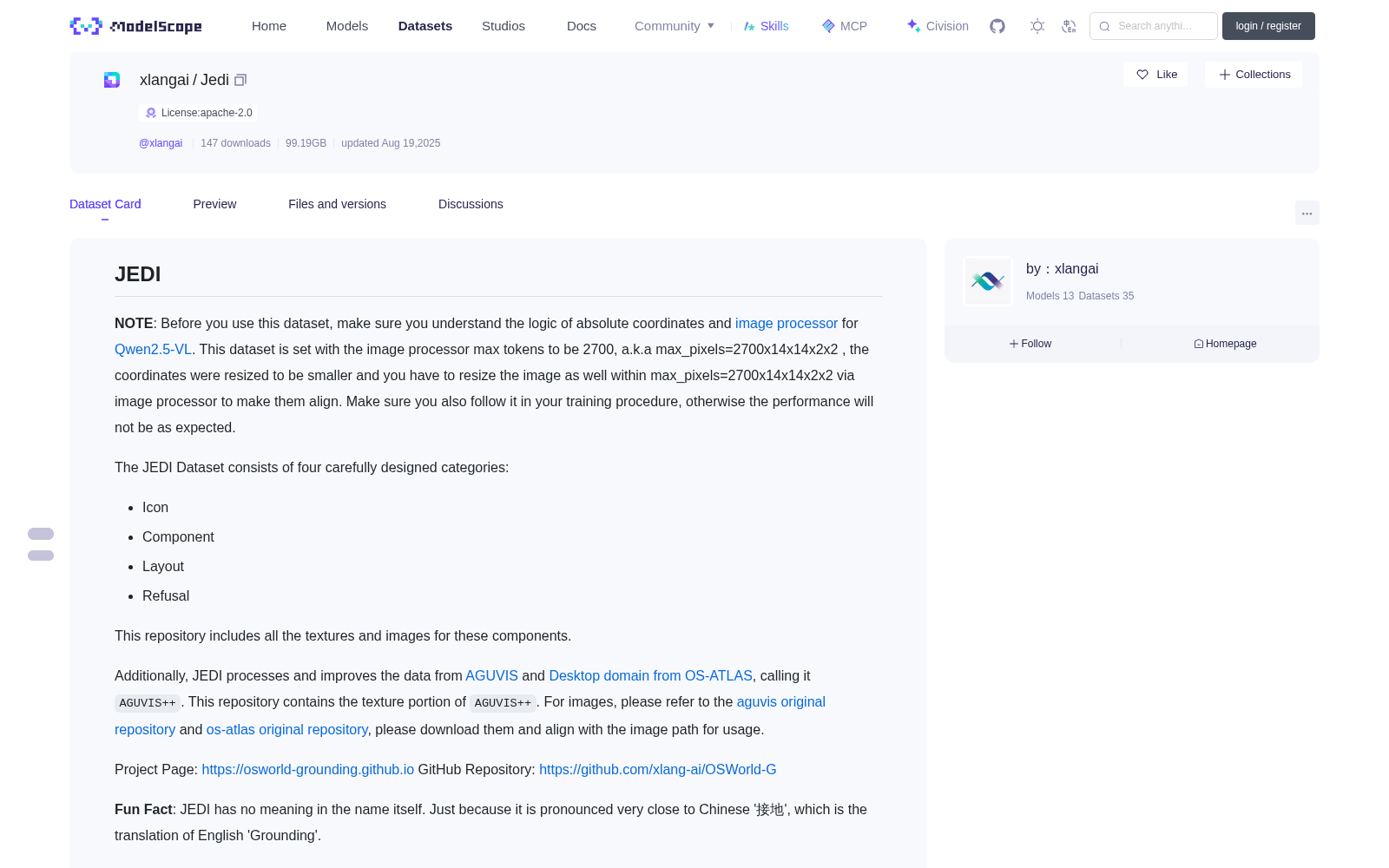Click the by: xlangai author name
The image size is (1389, 868).
pyautogui.click(x=1063, y=269)
